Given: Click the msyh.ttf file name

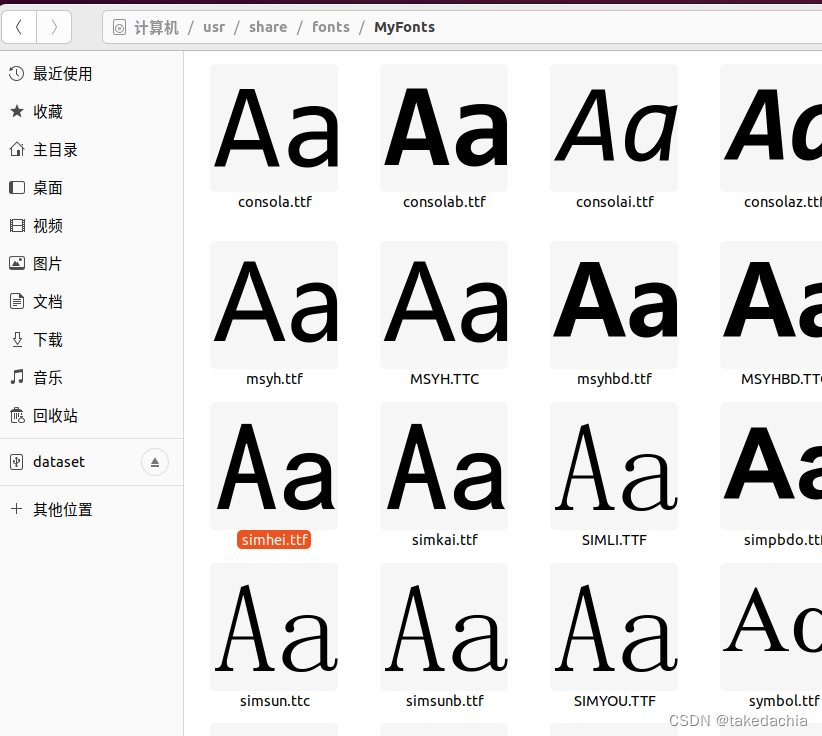Looking at the screenshot, I should [274, 379].
